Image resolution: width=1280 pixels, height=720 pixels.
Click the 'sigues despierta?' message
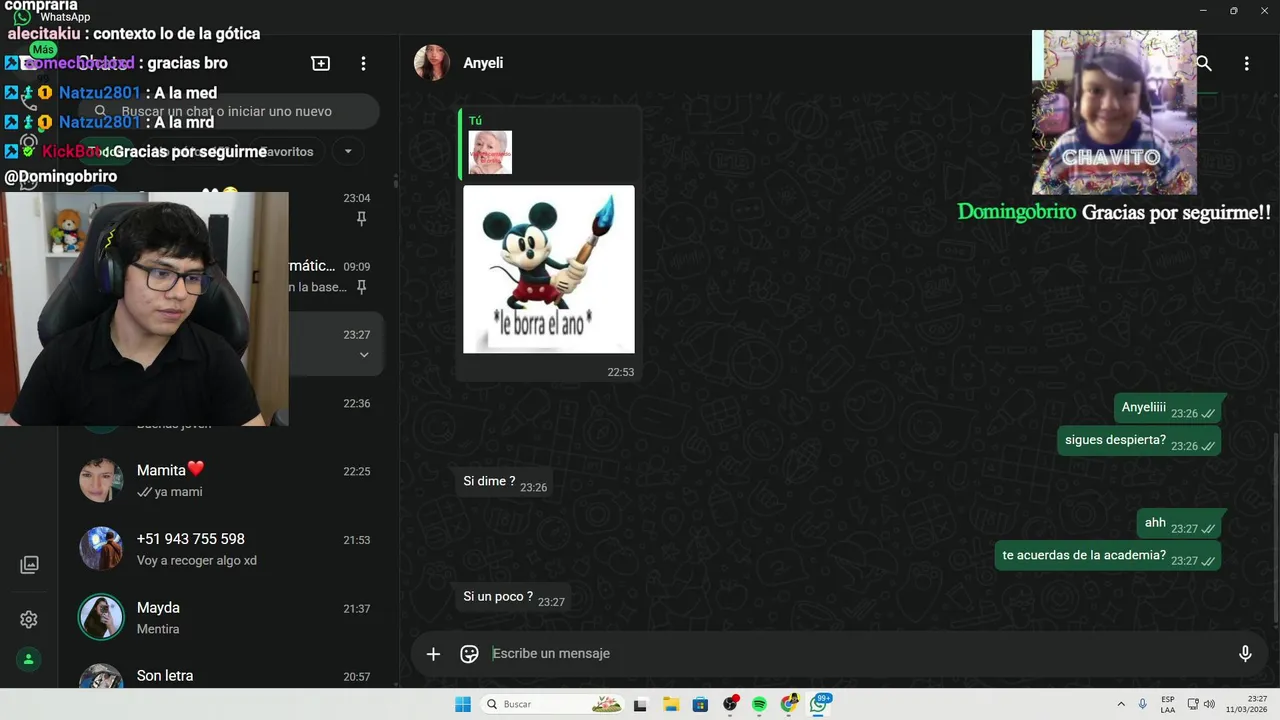coord(1139,441)
